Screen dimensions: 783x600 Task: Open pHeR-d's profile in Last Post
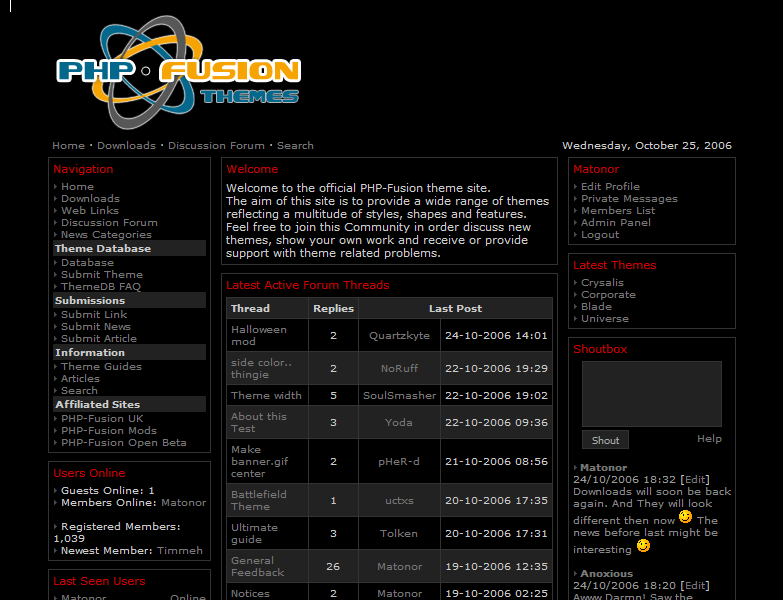(x=398, y=461)
